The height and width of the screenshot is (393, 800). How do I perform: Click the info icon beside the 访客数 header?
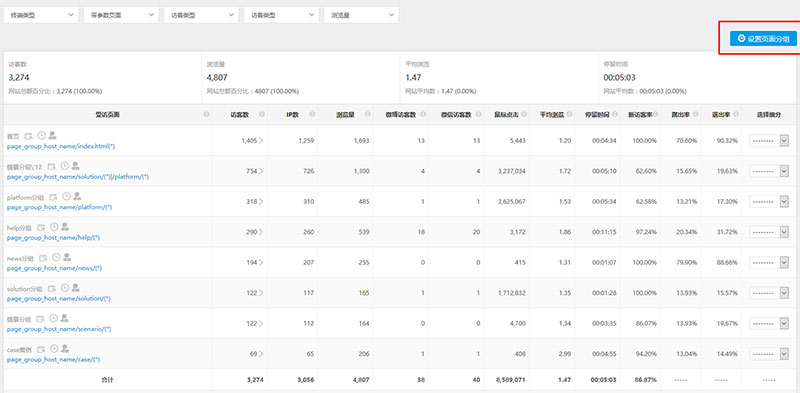point(262,114)
